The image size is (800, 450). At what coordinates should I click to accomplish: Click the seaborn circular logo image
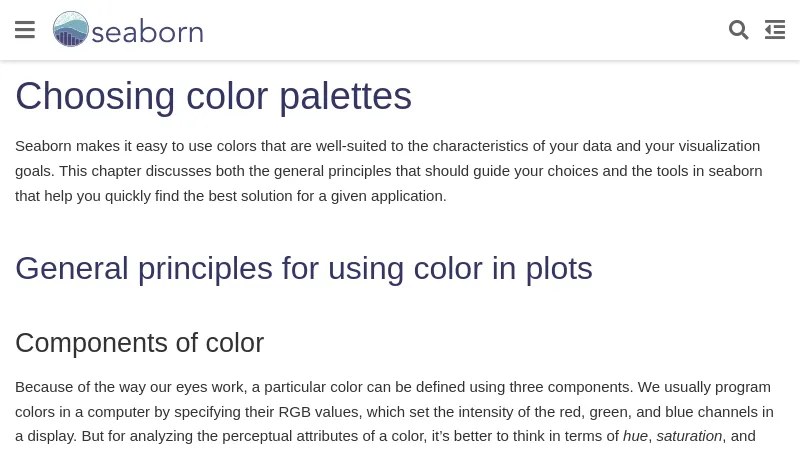coord(70,30)
